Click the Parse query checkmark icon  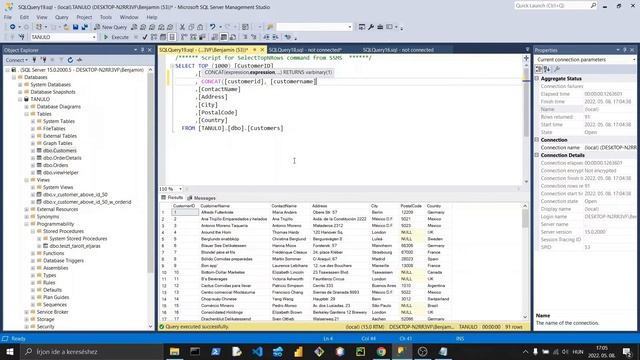pyautogui.click(x=144, y=37)
